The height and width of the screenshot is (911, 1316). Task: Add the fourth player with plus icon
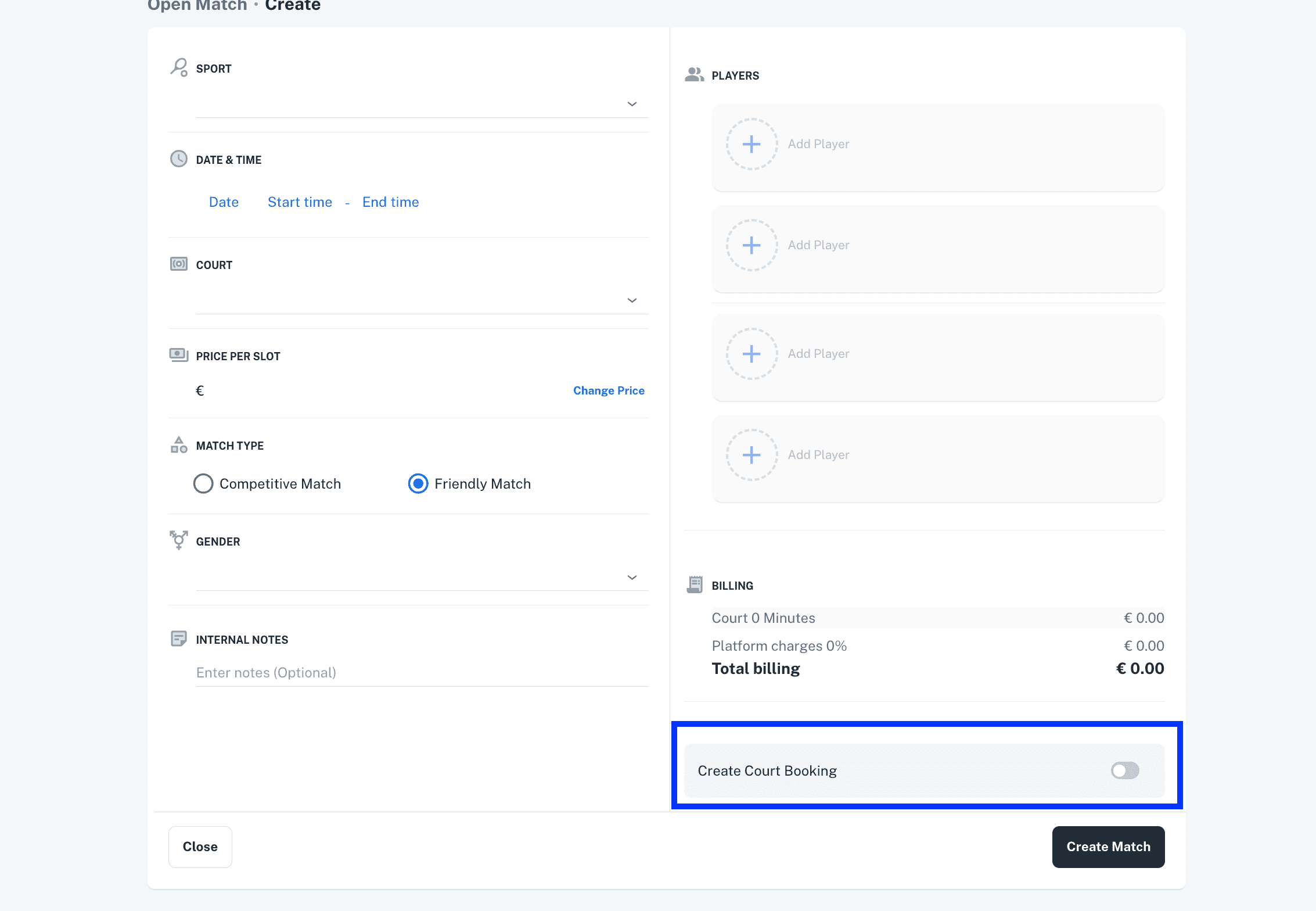[752, 455]
